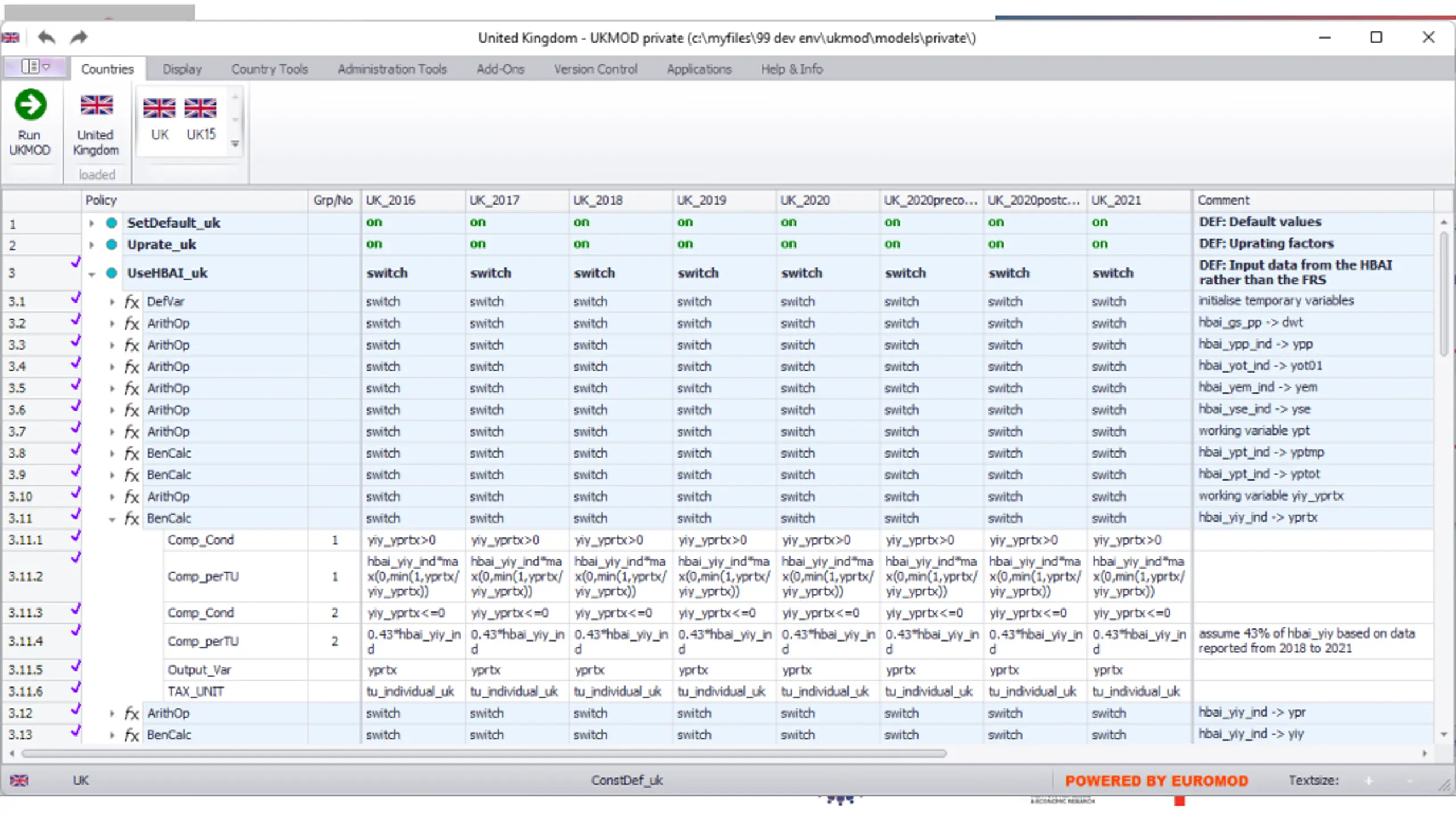Click the redo arrow in title bar
The height and width of the screenshot is (819, 1456).
pos(78,38)
